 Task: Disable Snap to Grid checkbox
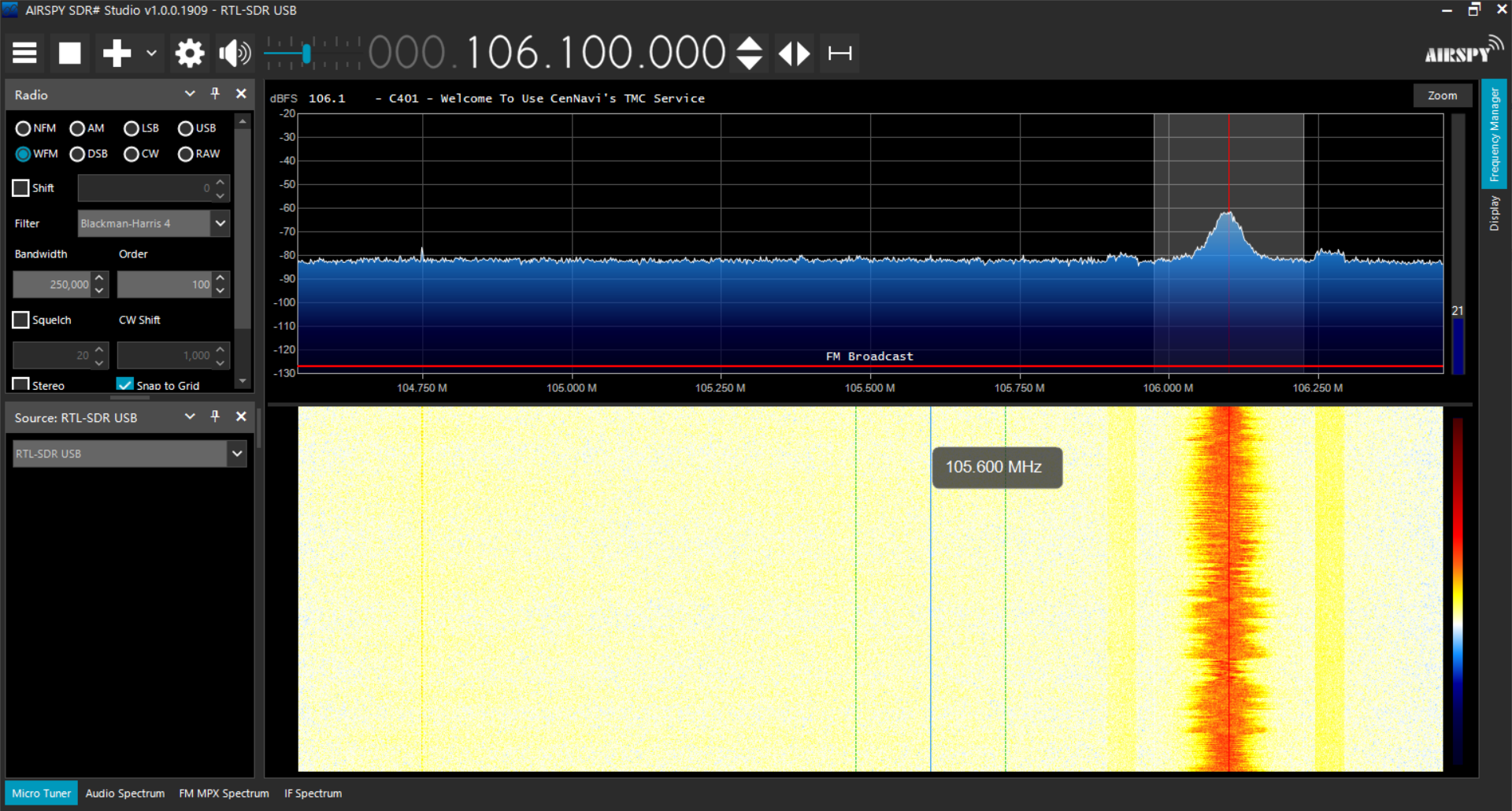[124, 384]
